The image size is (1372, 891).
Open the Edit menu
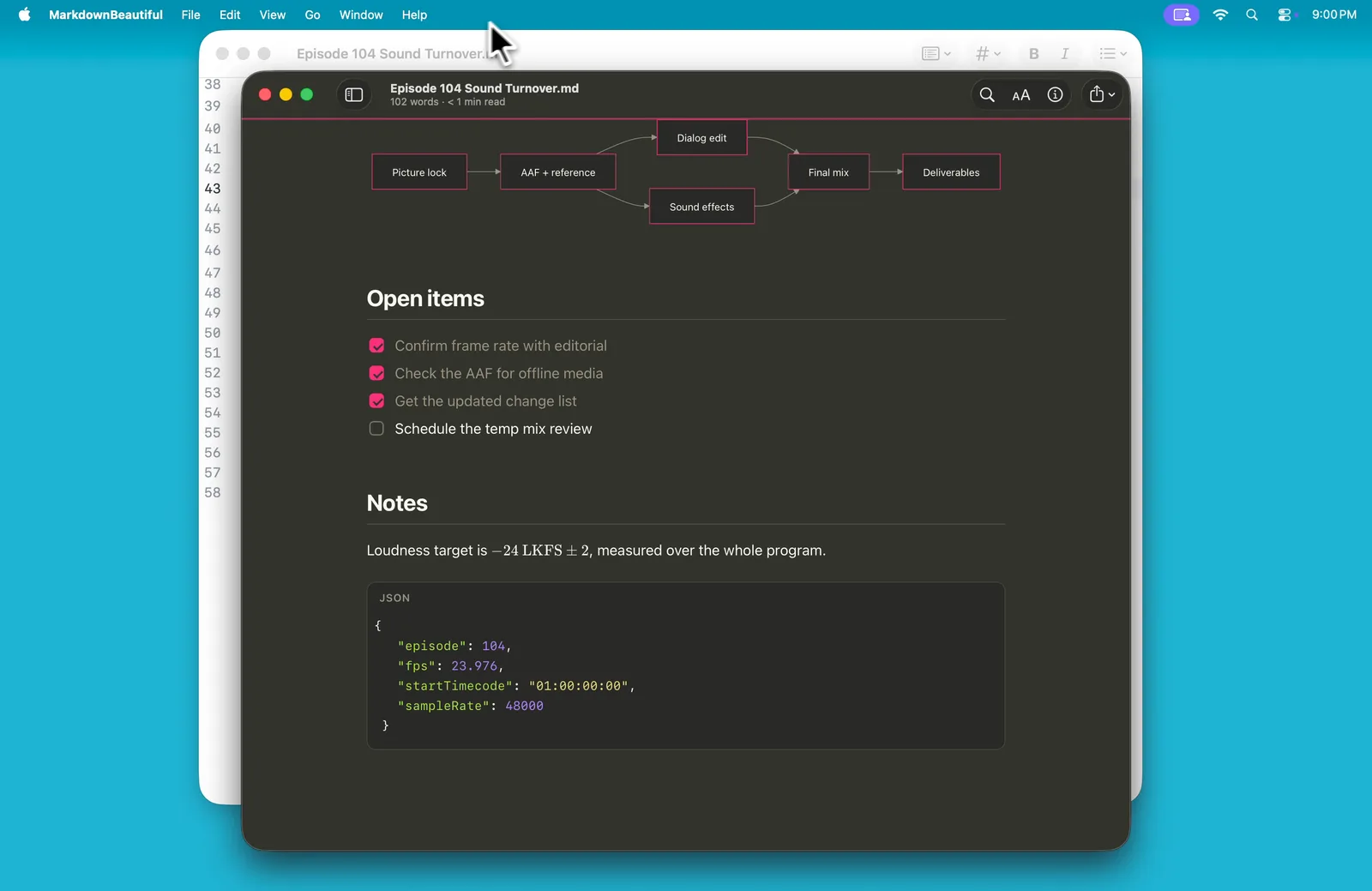point(230,15)
